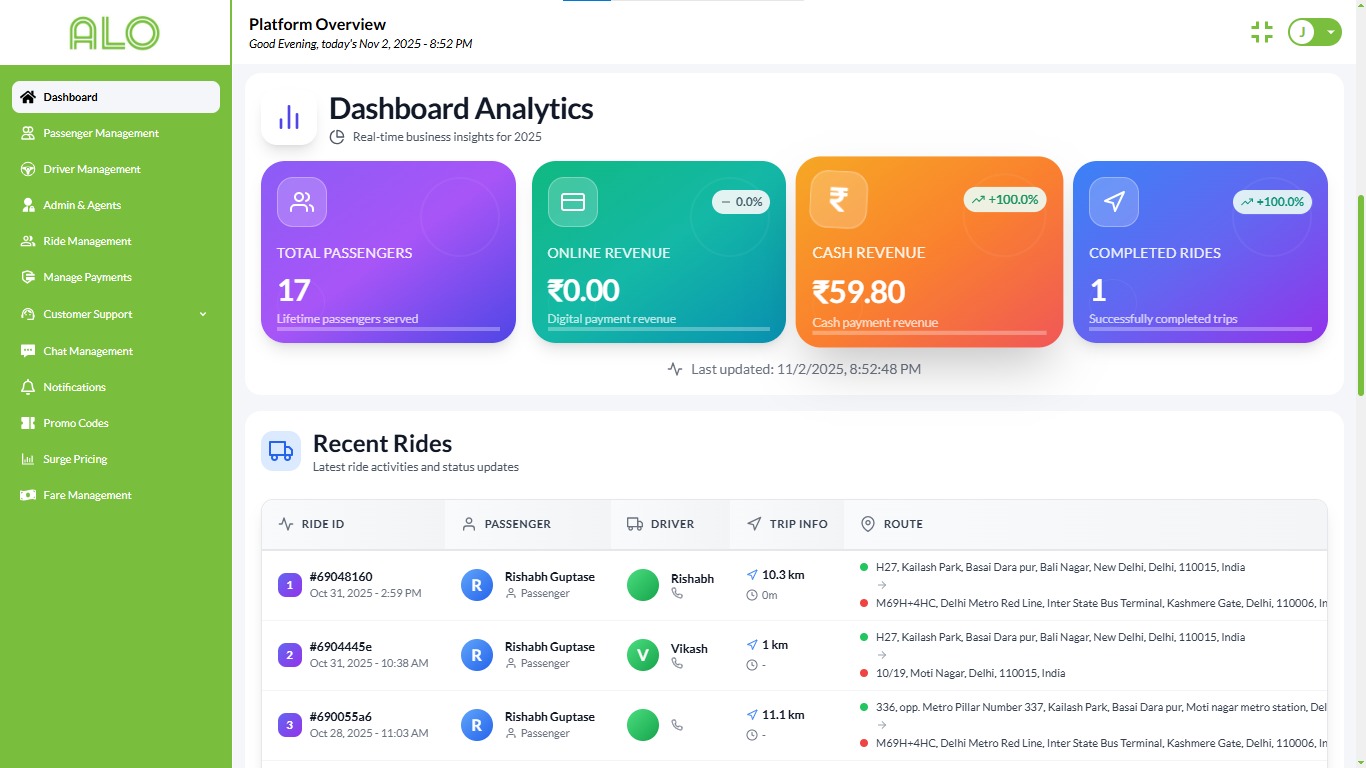Click the page vertical scrollbar
Image resolution: width=1366 pixels, height=768 pixels.
[x=1360, y=295]
